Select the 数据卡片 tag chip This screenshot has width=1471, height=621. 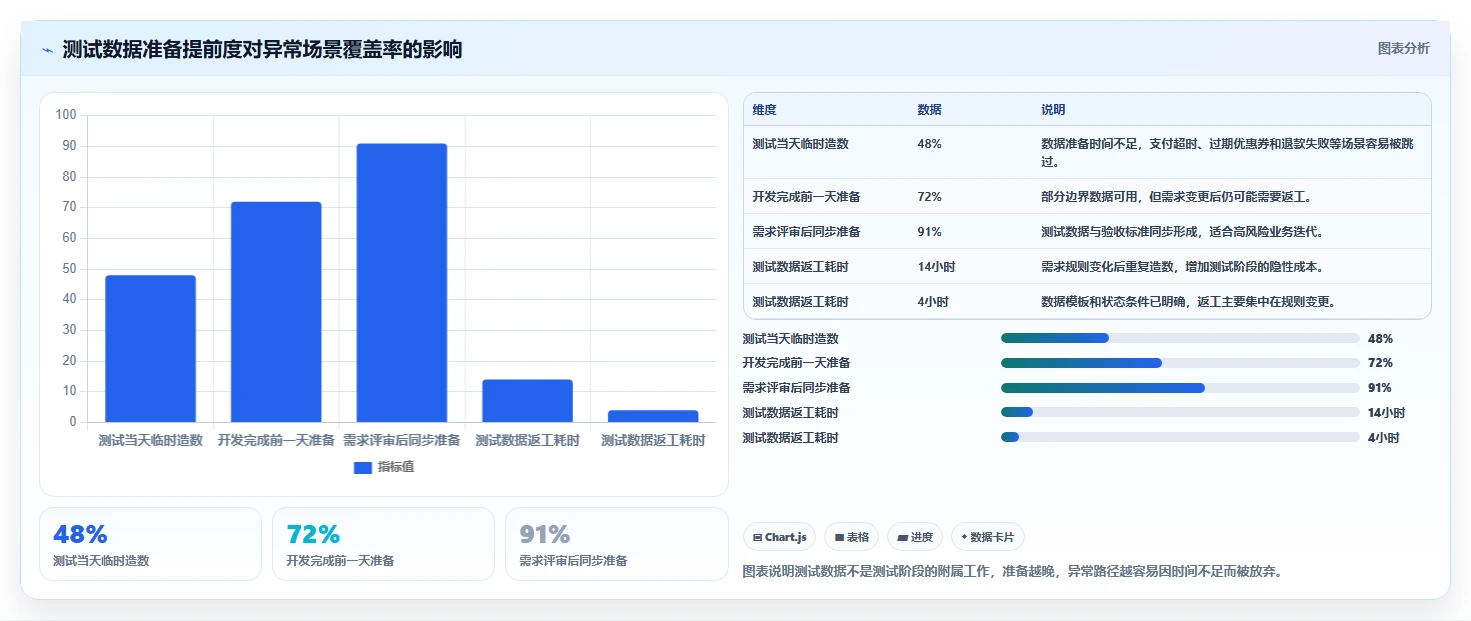pyautogui.click(x=987, y=537)
